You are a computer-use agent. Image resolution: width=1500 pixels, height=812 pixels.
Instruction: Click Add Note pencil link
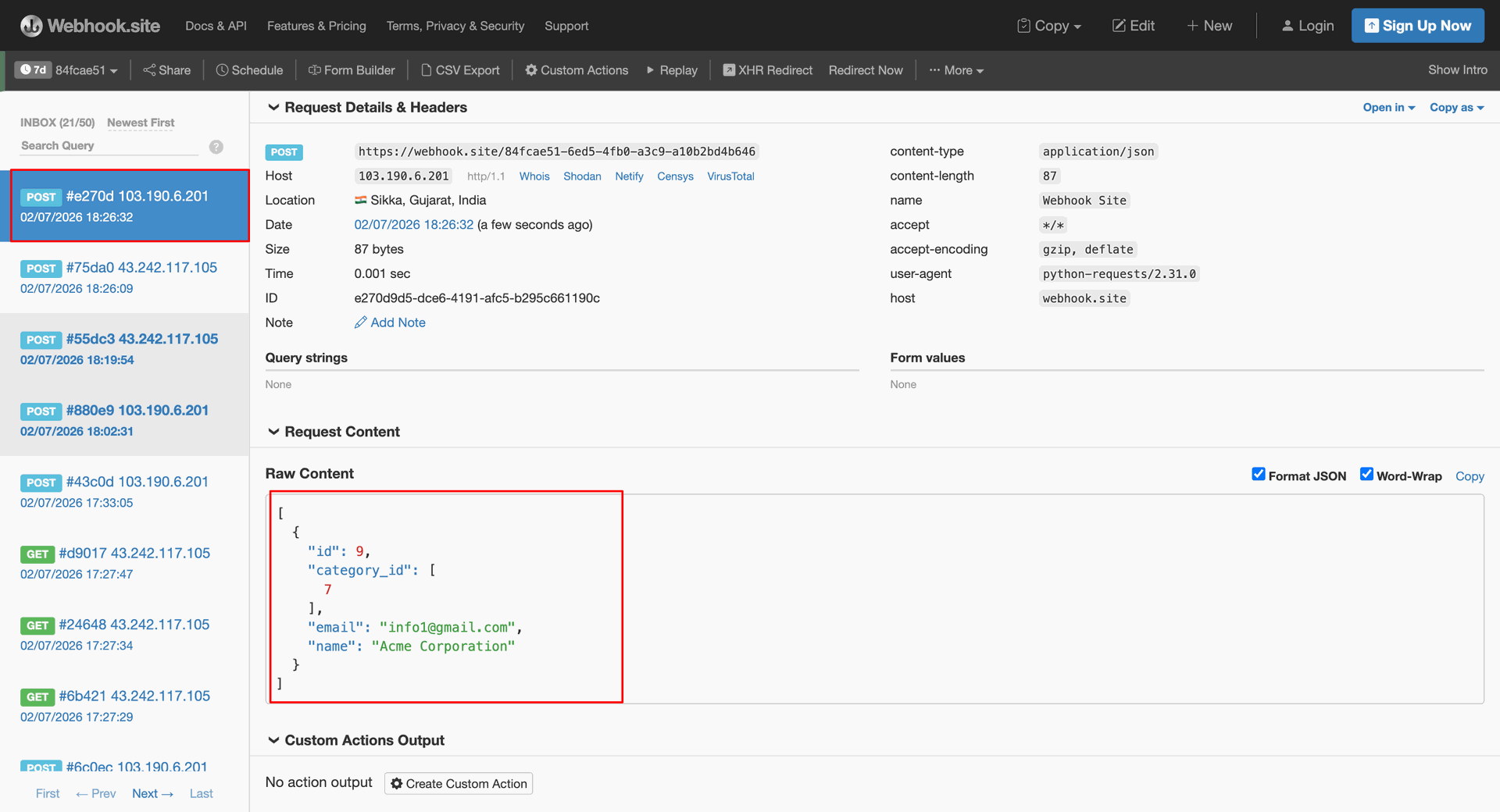pyautogui.click(x=390, y=322)
